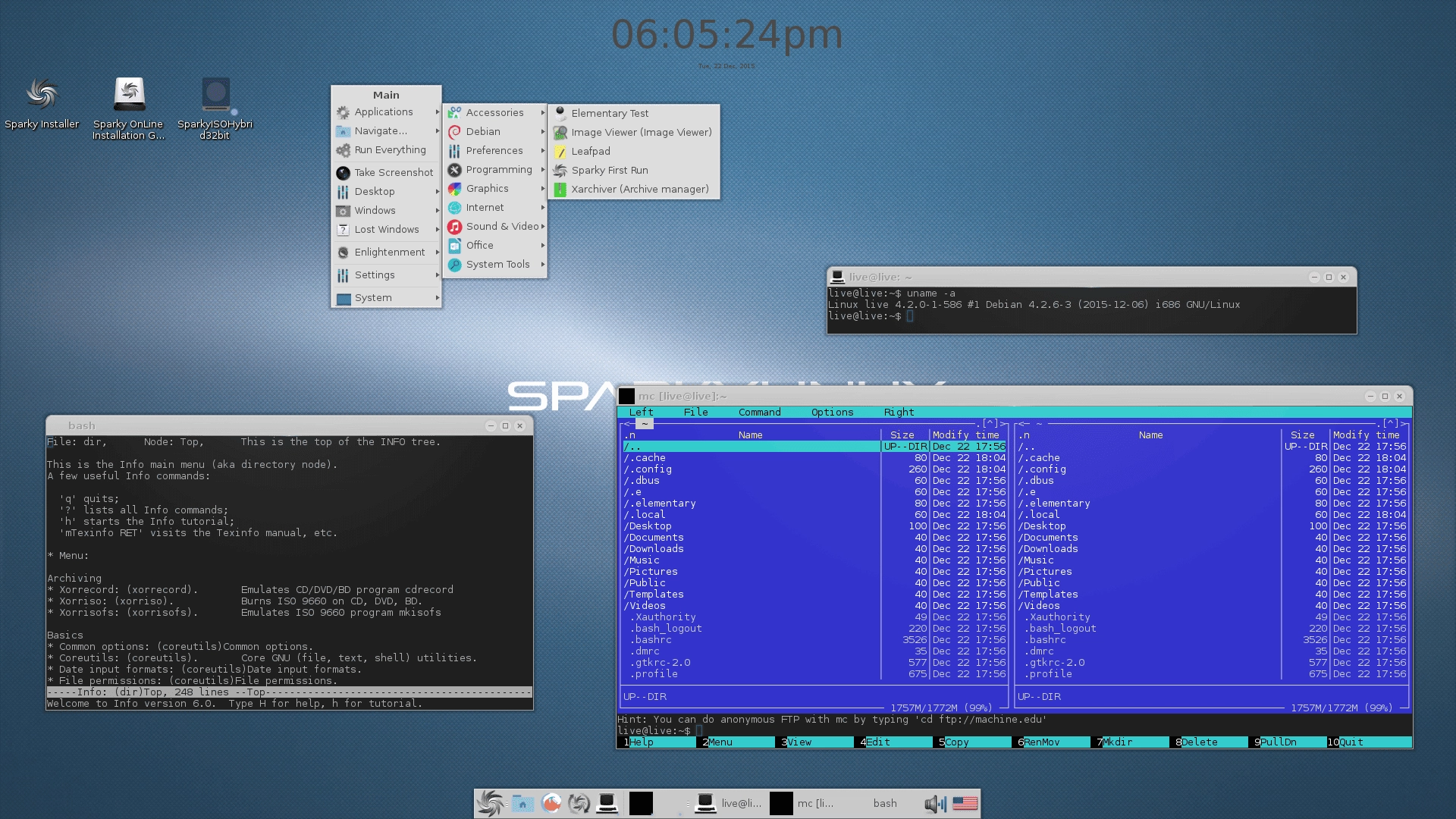1456x819 pixels.
Task: Select Programming in the Applications submenu
Action: click(495, 170)
